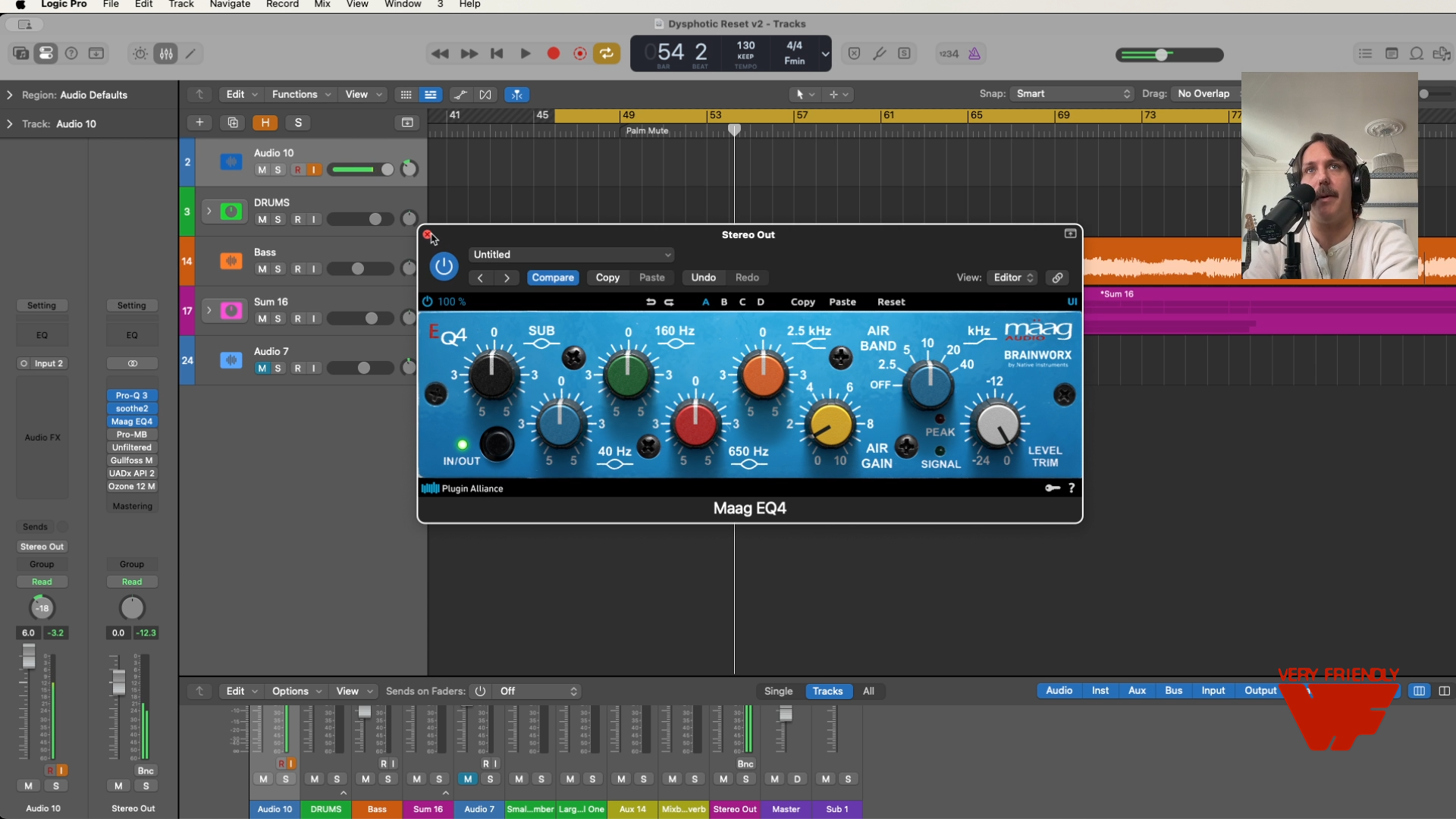Viewport: 1456px width, 819px height.
Task: Click the Pro-Q 3 insert slot
Action: pyautogui.click(x=132, y=396)
